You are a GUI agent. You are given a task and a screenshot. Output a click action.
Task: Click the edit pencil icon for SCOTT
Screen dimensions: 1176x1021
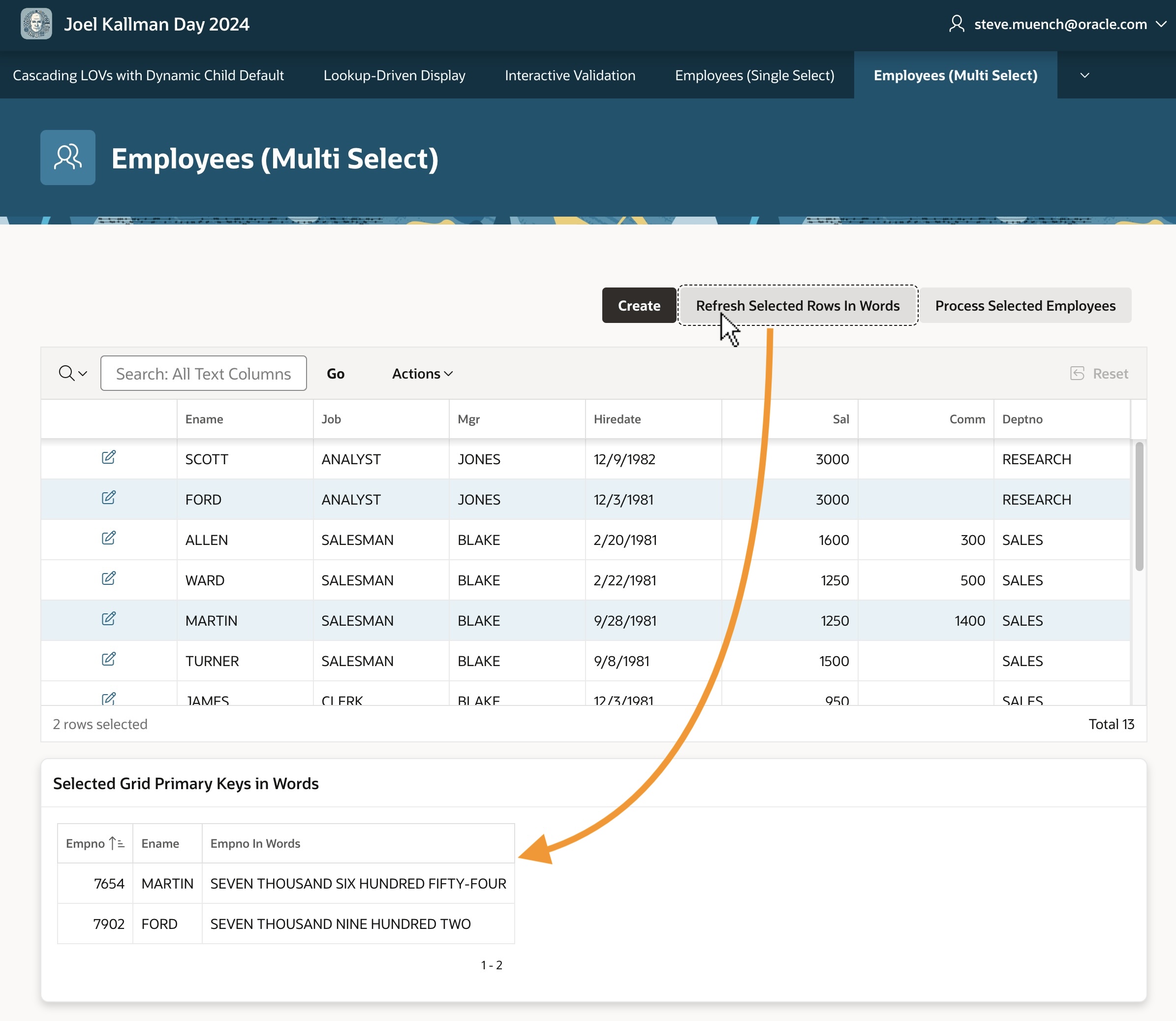tap(109, 457)
